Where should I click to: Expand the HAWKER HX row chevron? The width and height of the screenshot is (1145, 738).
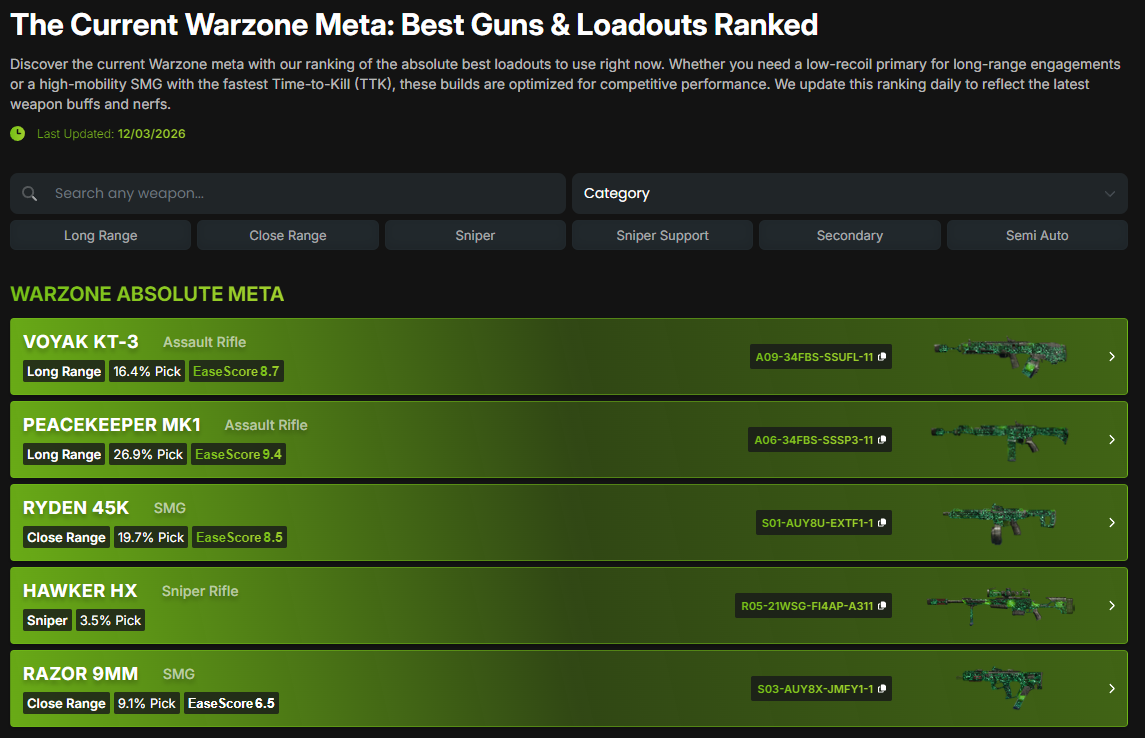pos(1111,606)
